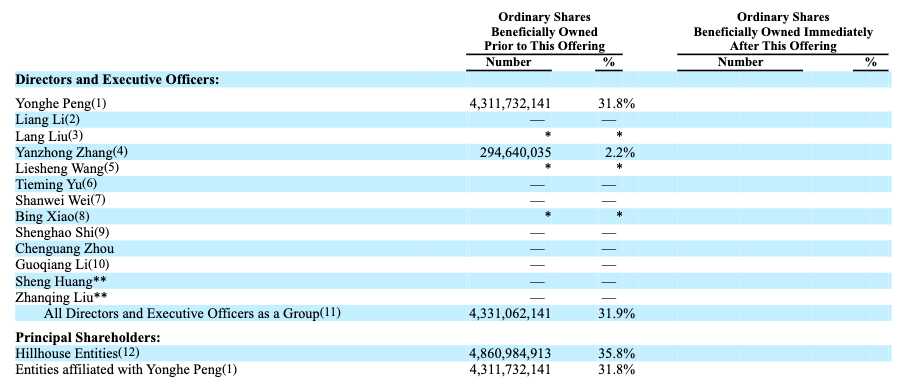Select Bing Xiao(8) row label
908x385 pixels.
(53, 217)
